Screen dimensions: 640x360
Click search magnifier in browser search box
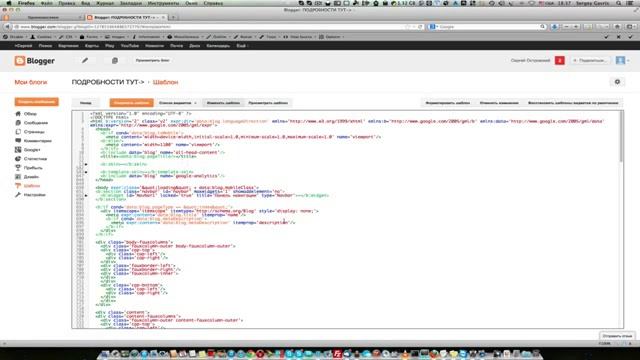(x=542, y=27)
